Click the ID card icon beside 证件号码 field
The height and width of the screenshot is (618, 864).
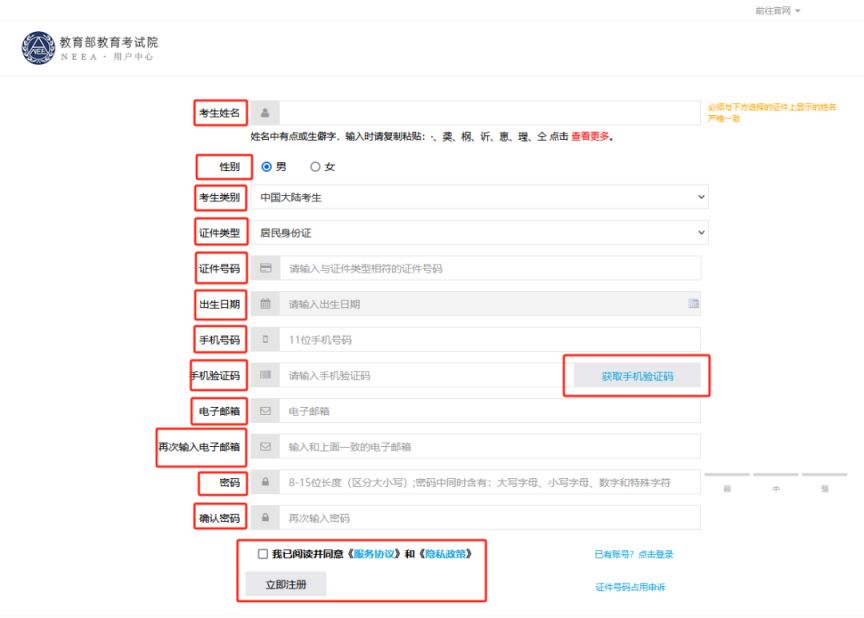click(266, 268)
